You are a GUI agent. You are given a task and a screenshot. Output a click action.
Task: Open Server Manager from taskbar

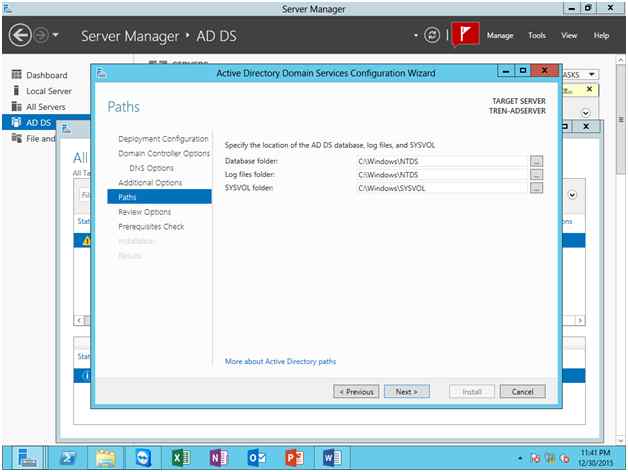[28, 458]
